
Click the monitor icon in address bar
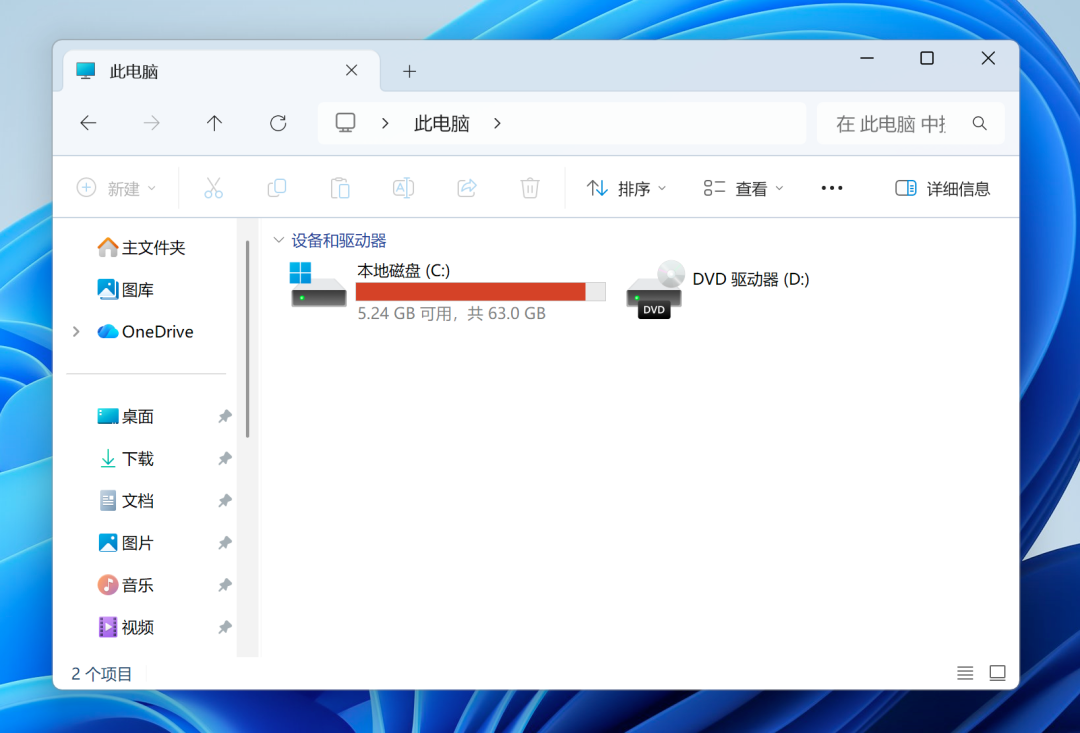point(345,123)
